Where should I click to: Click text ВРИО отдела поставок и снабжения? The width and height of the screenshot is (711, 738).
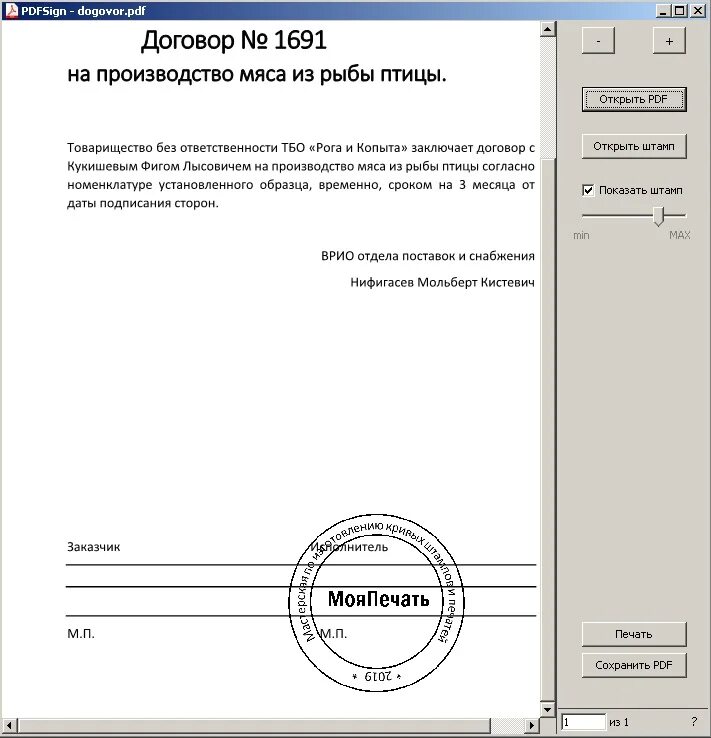click(x=428, y=256)
